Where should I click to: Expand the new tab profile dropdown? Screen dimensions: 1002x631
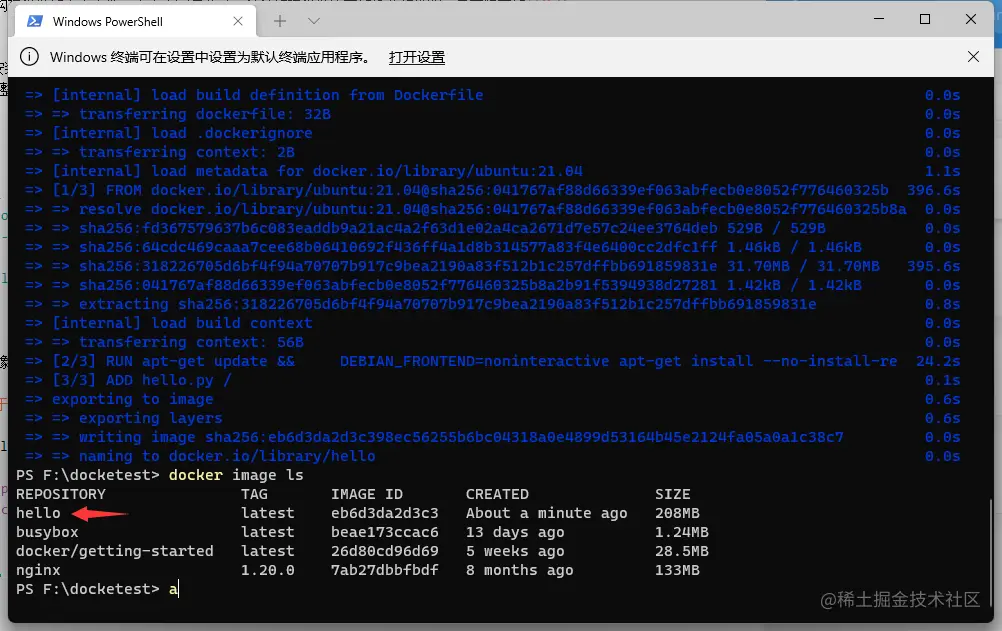314,21
